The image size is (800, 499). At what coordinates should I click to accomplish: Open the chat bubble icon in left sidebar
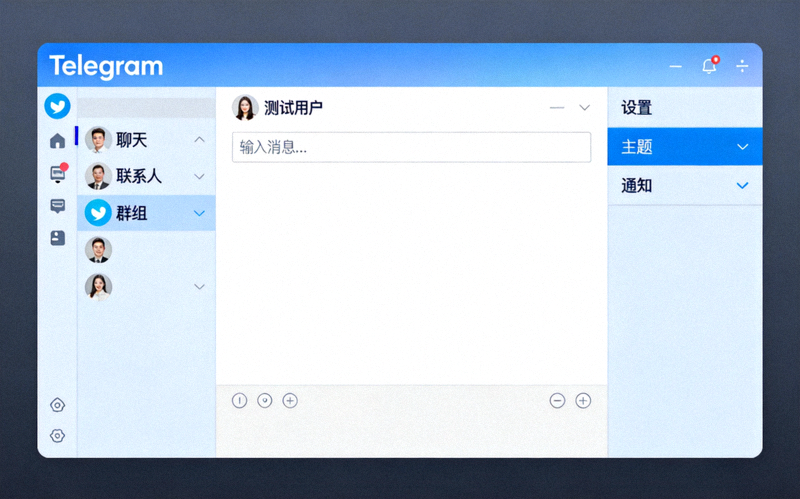(x=58, y=206)
